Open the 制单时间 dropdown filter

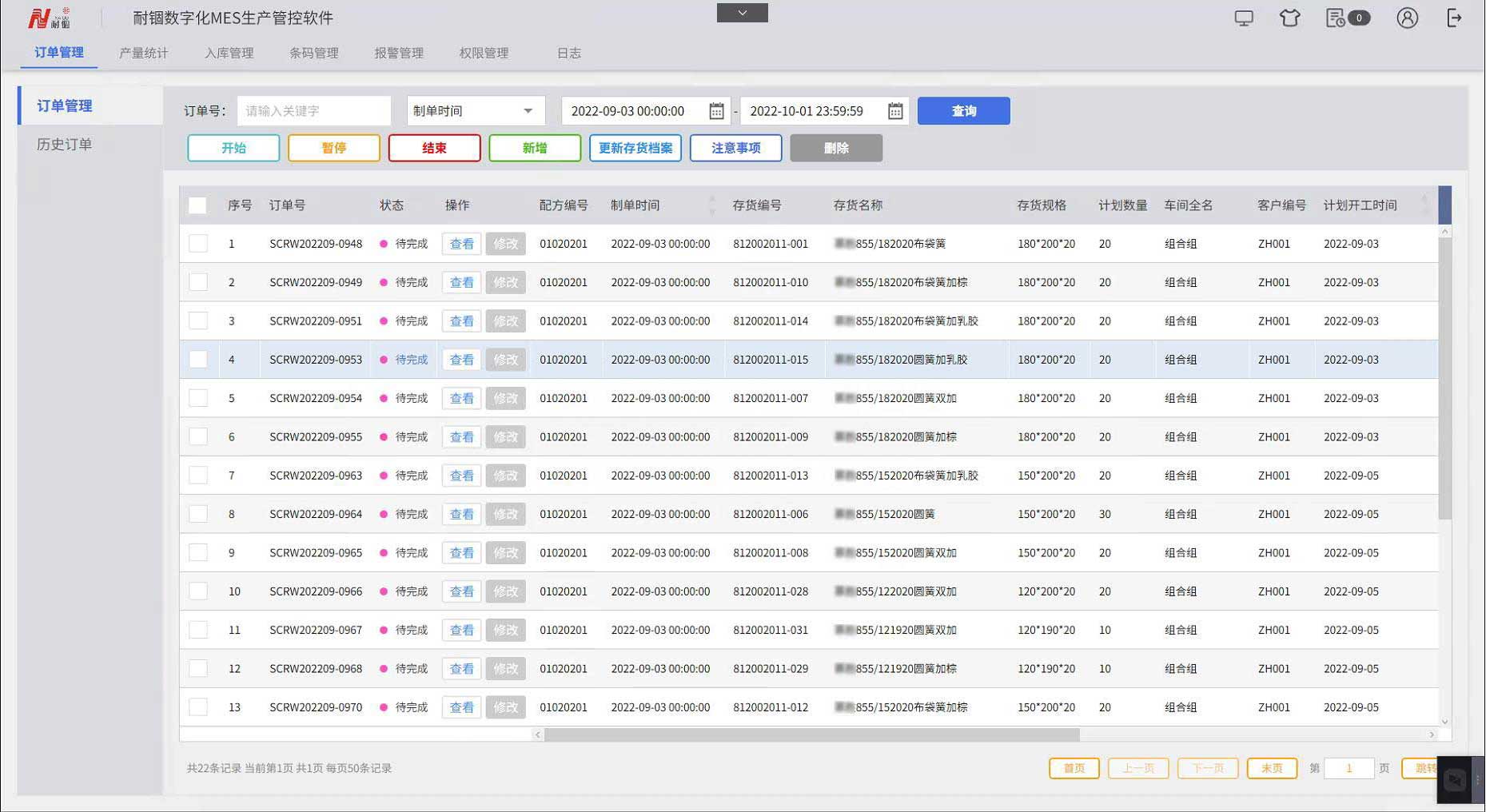coord(476,111)
